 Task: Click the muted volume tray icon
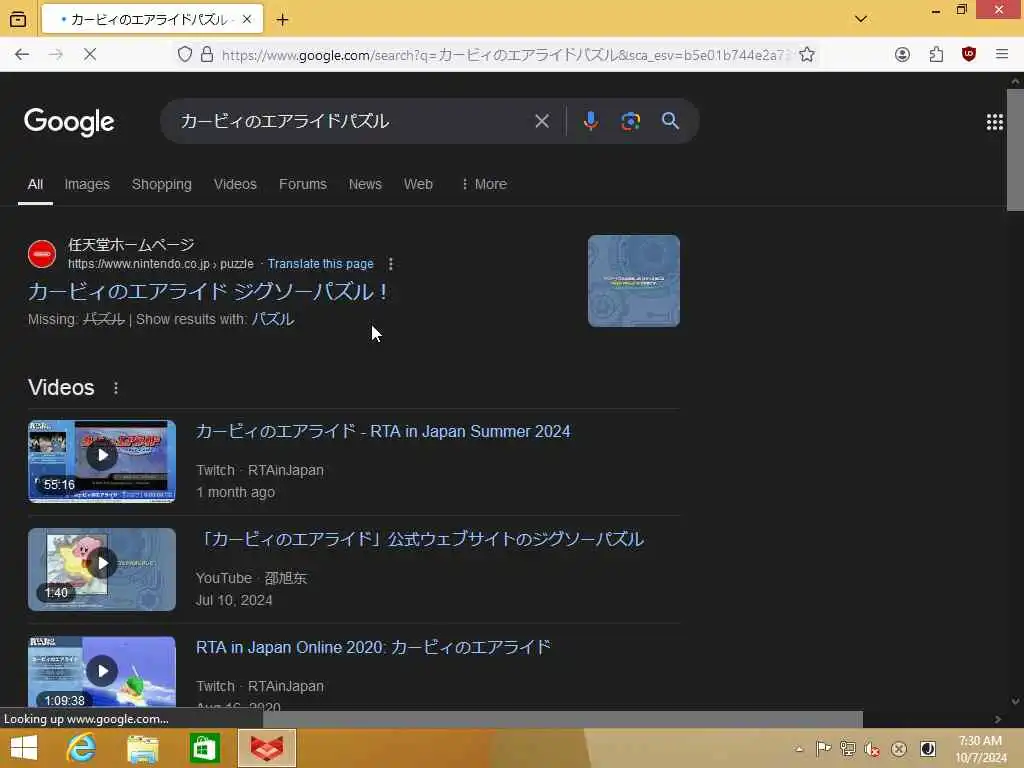click(872, 749)
